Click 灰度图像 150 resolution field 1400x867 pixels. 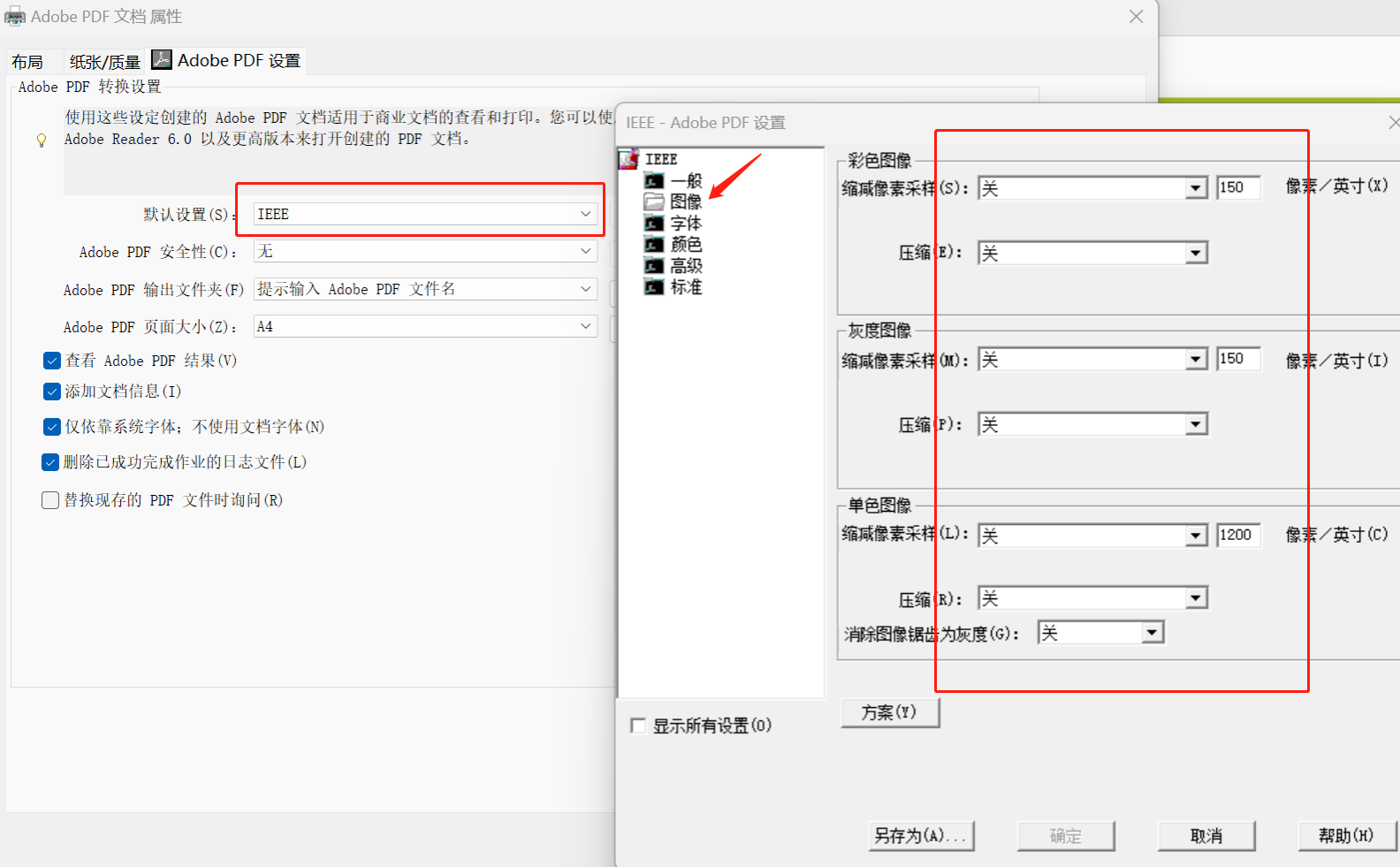tap(1238, 359)
